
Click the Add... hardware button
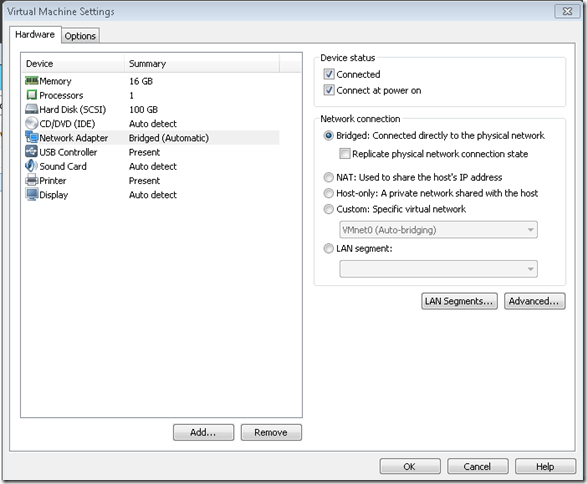(x=203, y=432)
